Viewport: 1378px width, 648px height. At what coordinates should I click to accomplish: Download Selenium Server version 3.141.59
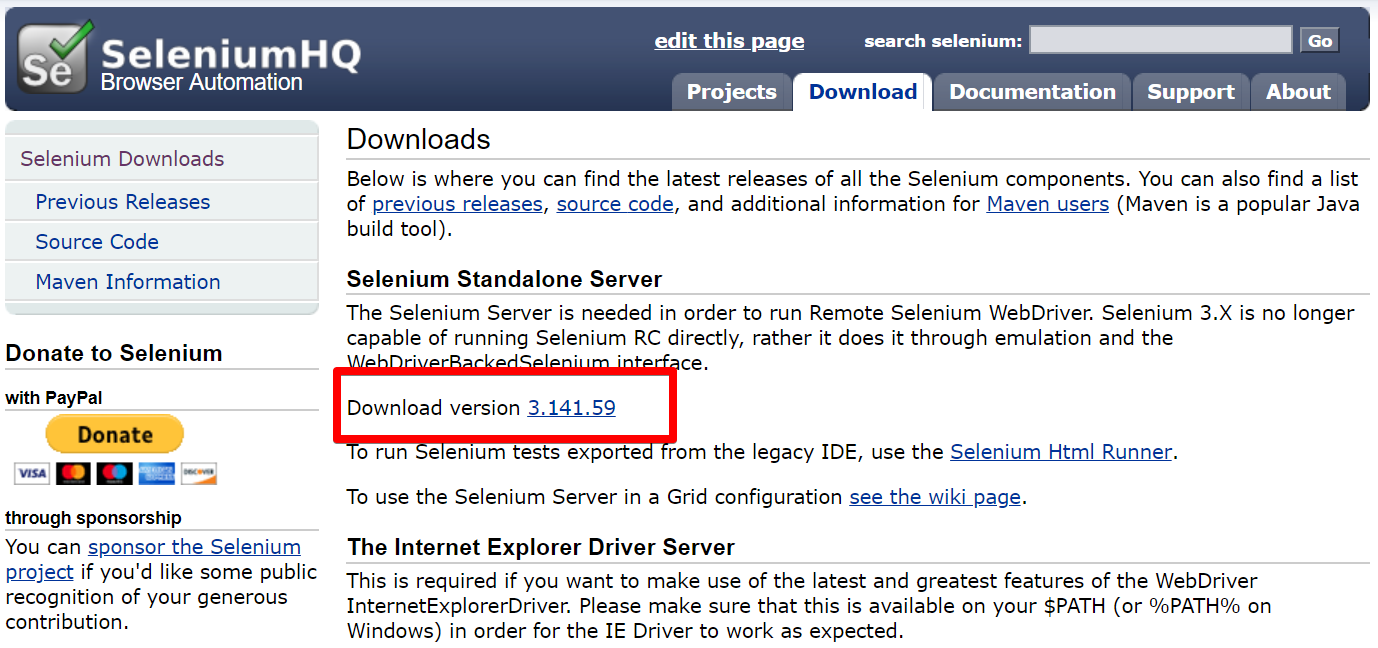[571, 407]
